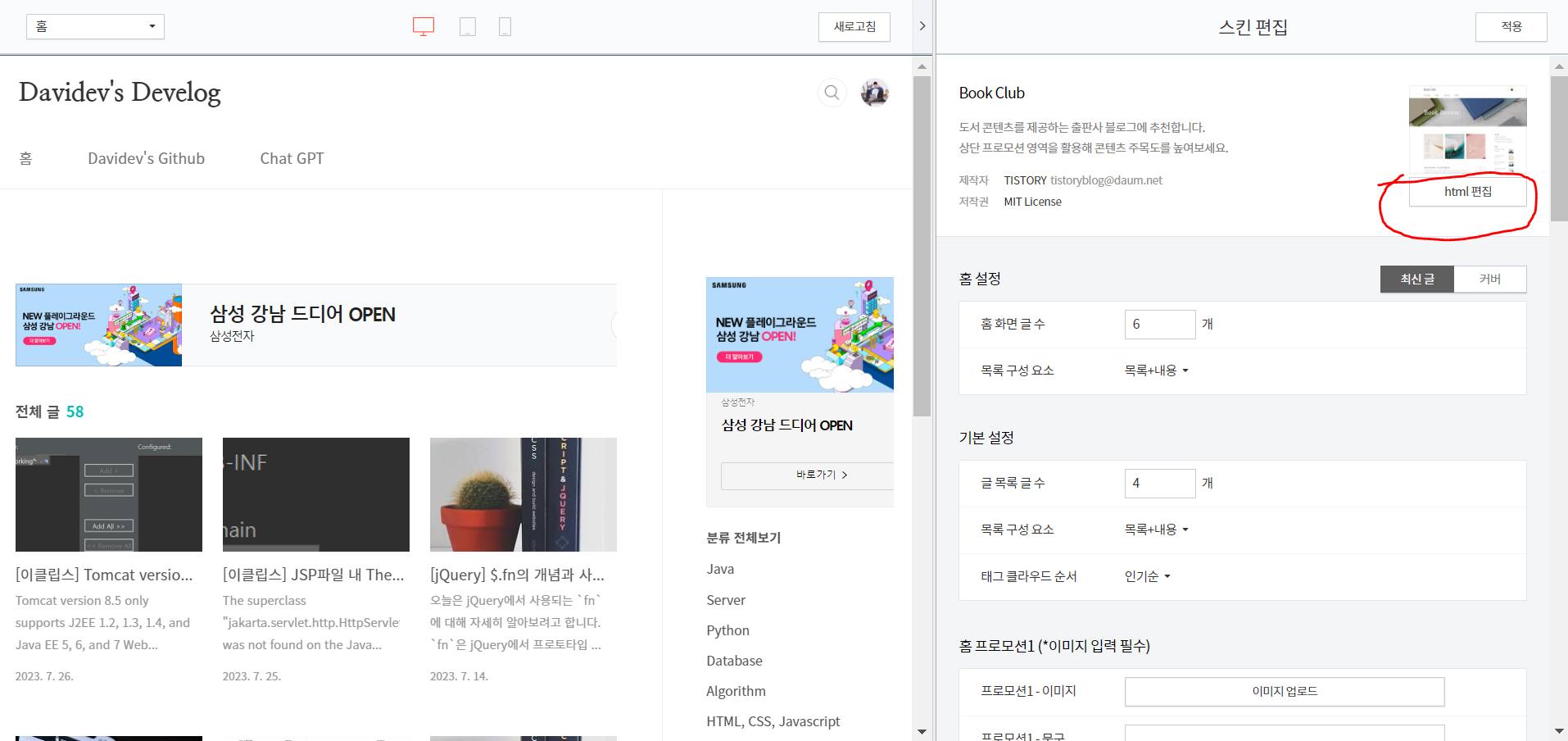Apply skin changes with 적용 button
The width and height of the screenshot is (1568, 741).
[1511, 27]
